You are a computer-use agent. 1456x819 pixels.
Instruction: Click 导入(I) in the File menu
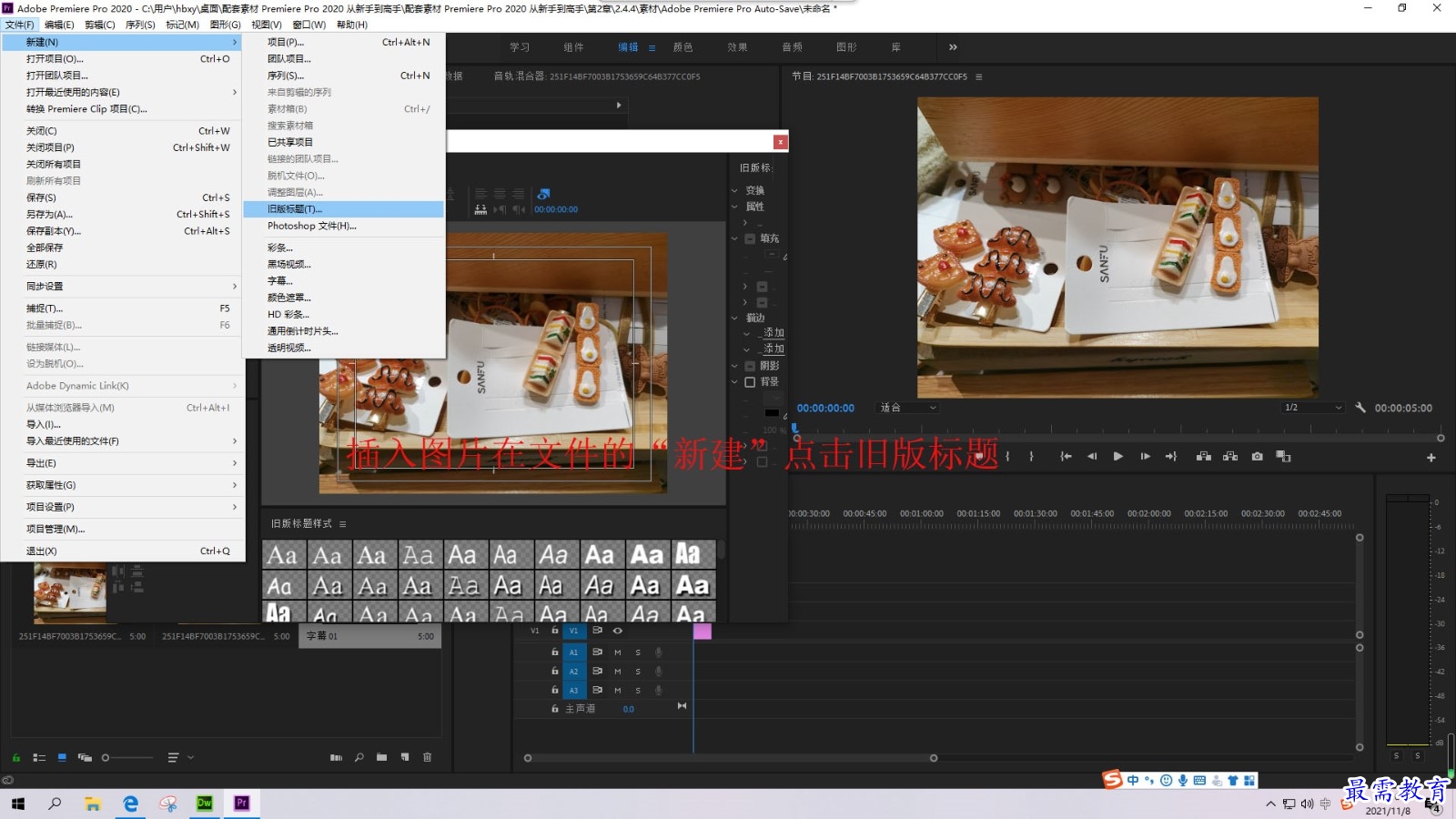tap(123, 424)
